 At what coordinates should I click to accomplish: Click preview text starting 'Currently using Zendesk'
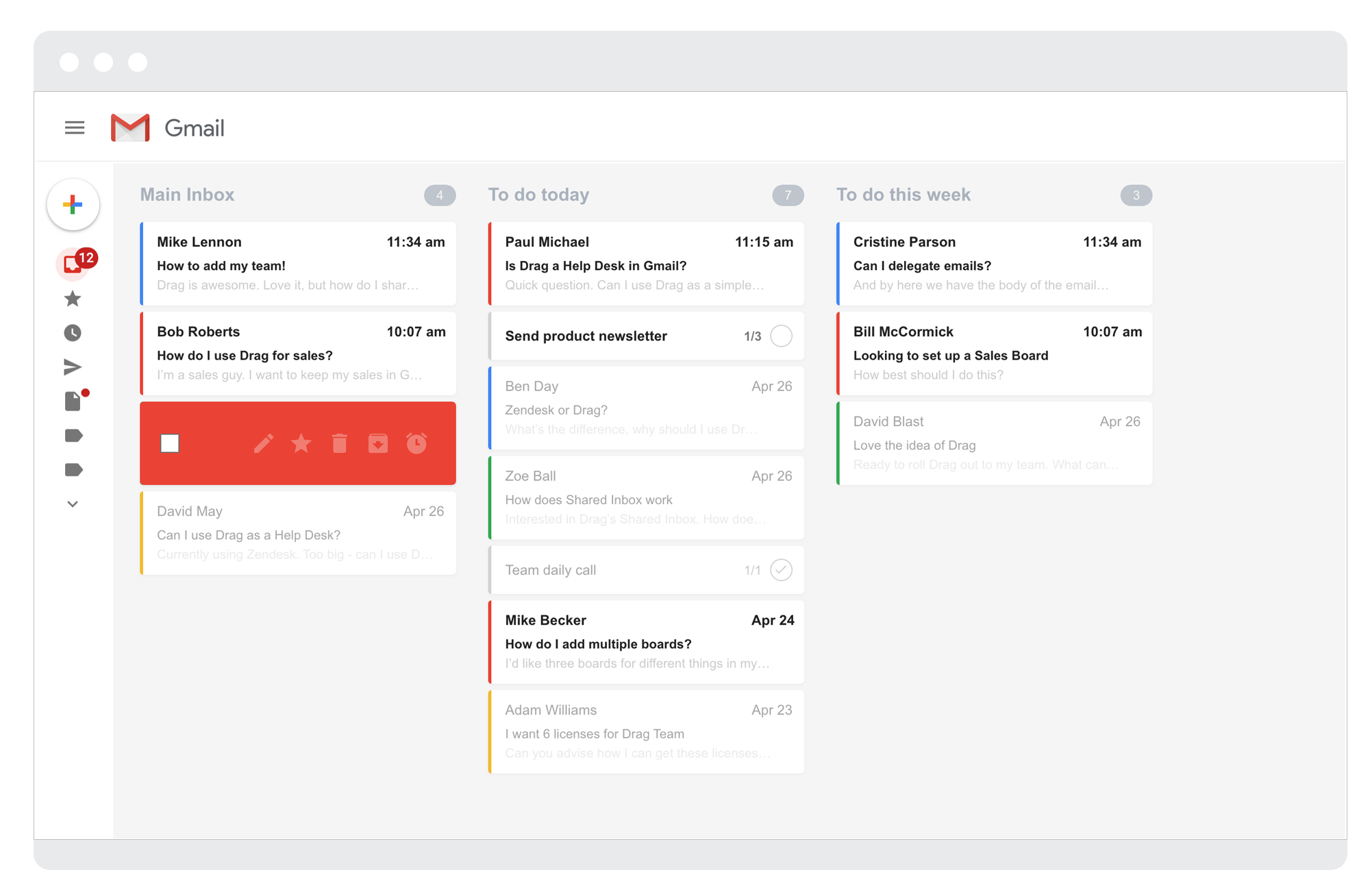(295, 554)
